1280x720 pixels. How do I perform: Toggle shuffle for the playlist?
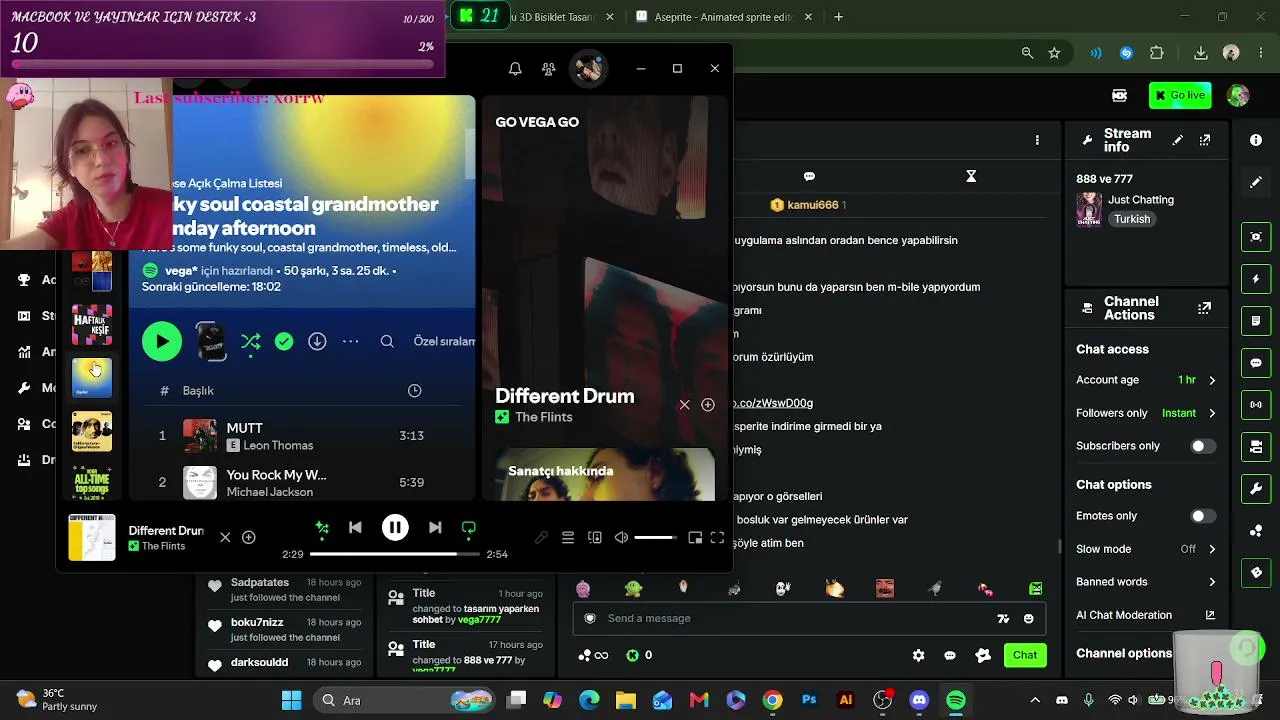[250, 342]
